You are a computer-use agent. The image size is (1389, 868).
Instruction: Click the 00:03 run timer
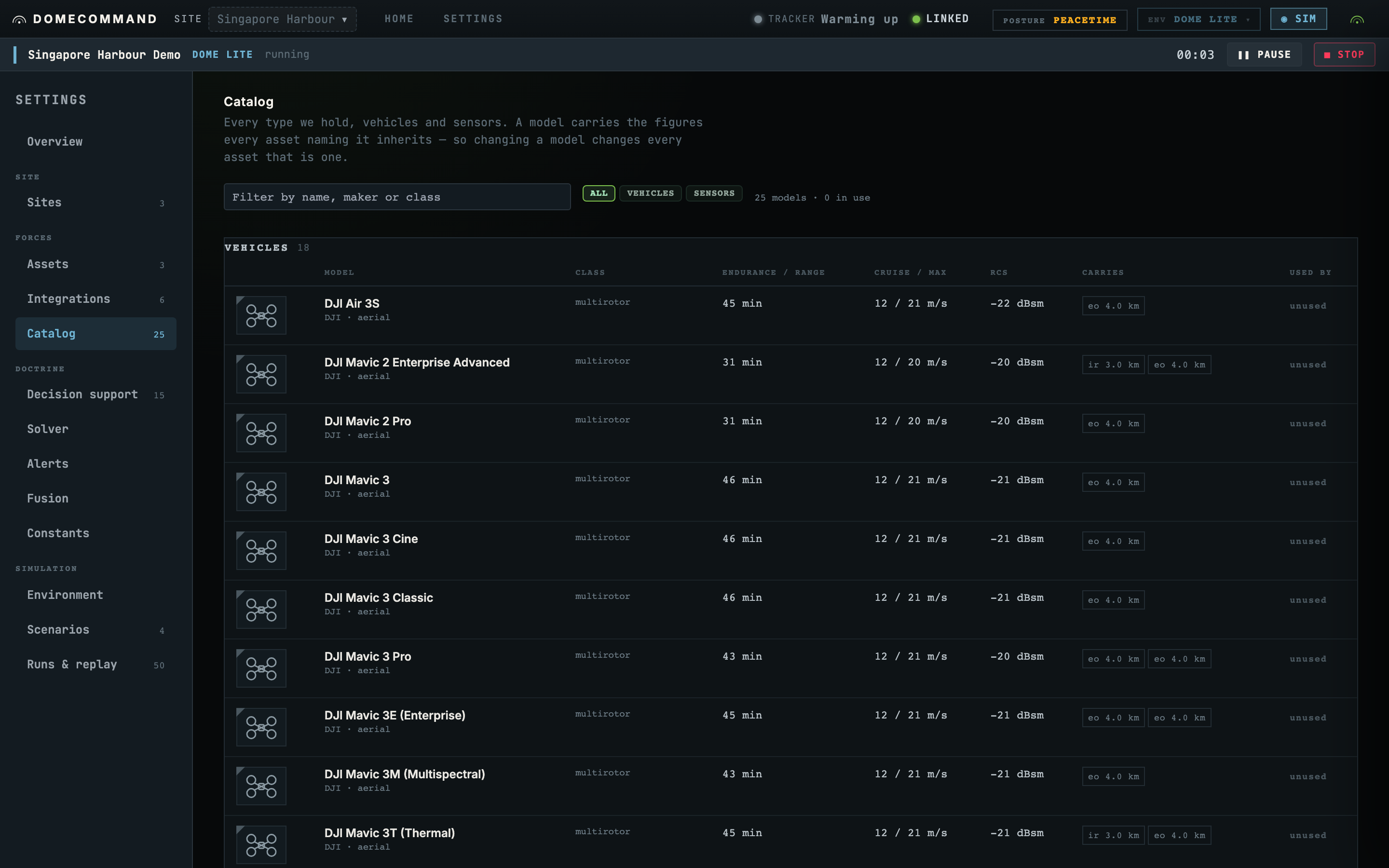1195,54
